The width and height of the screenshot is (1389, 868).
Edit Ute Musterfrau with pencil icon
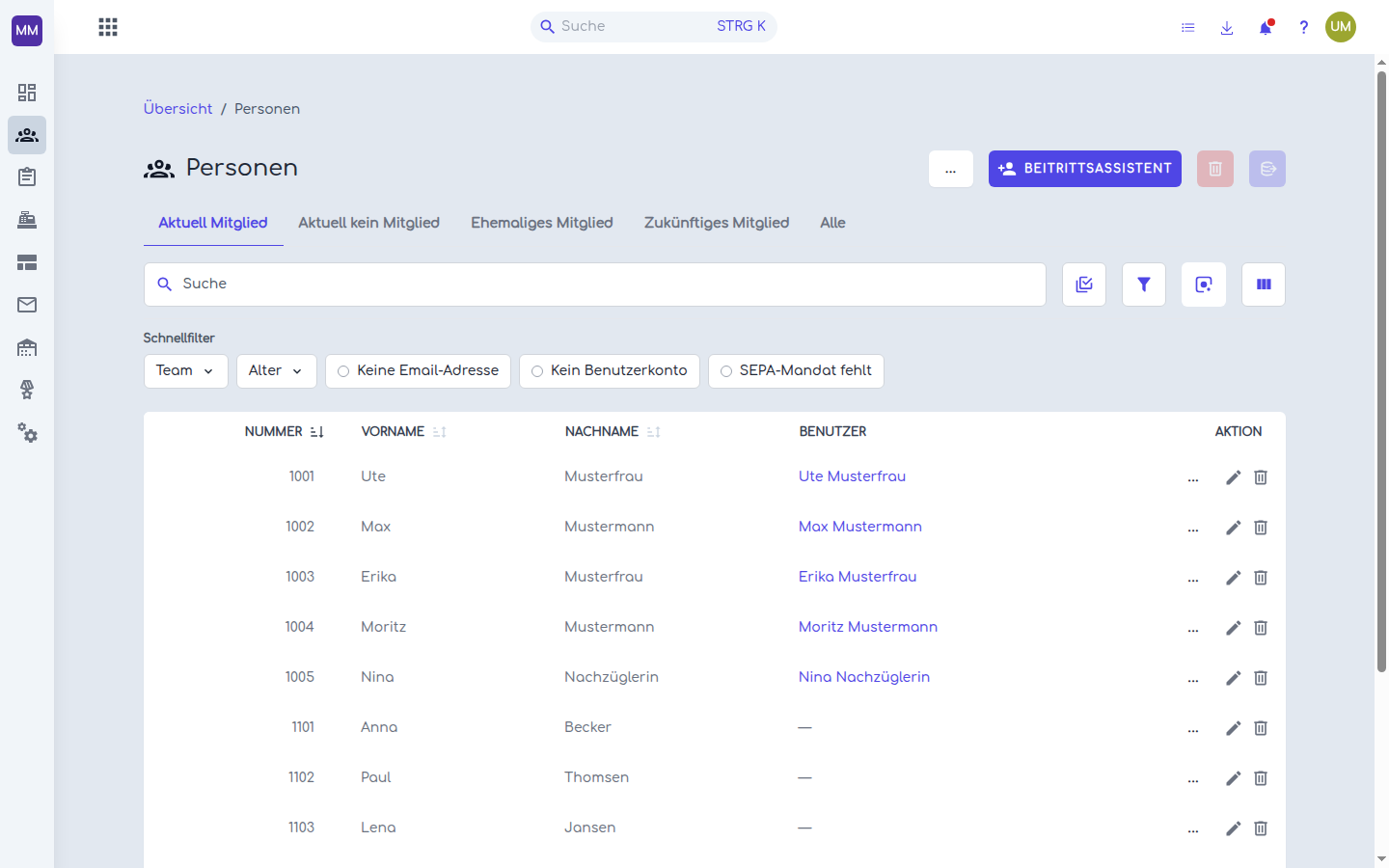coord(1233,477)
